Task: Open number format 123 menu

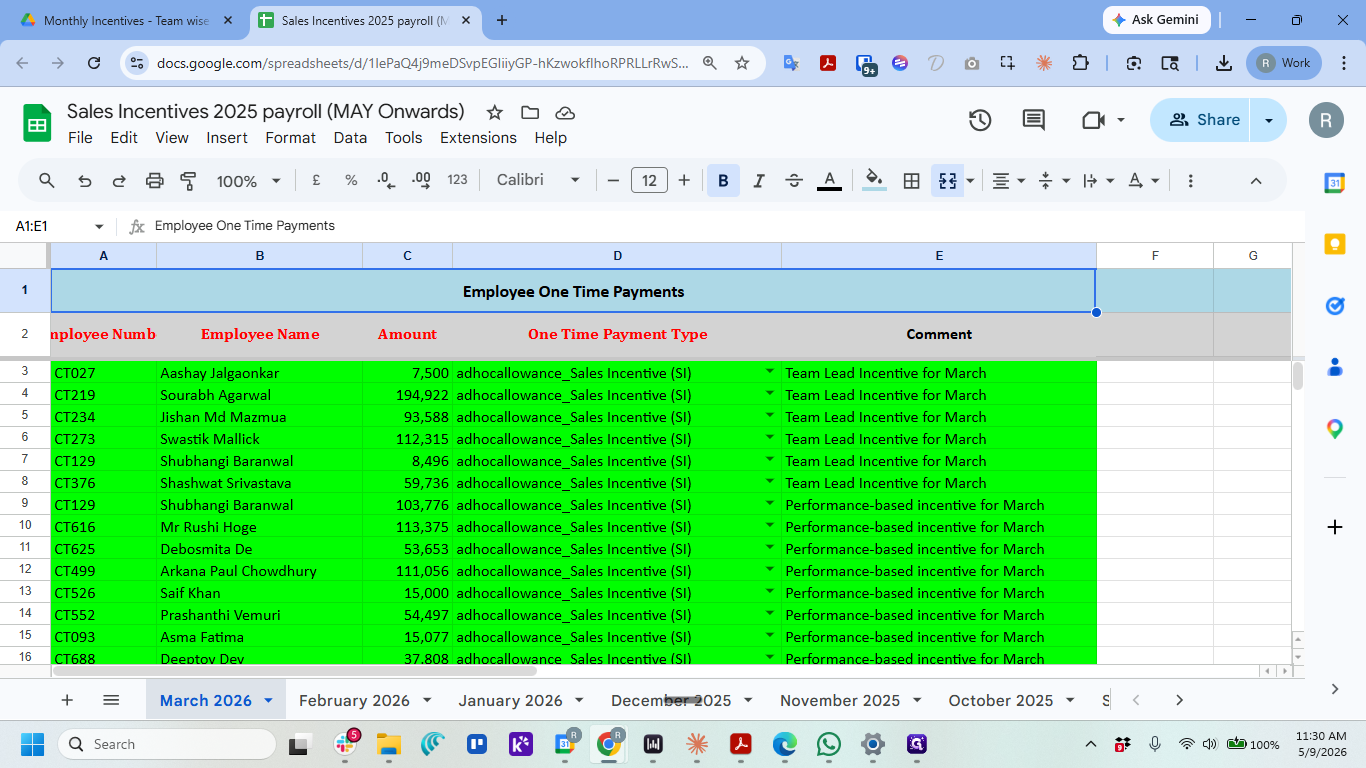Action: pos(457,180)
